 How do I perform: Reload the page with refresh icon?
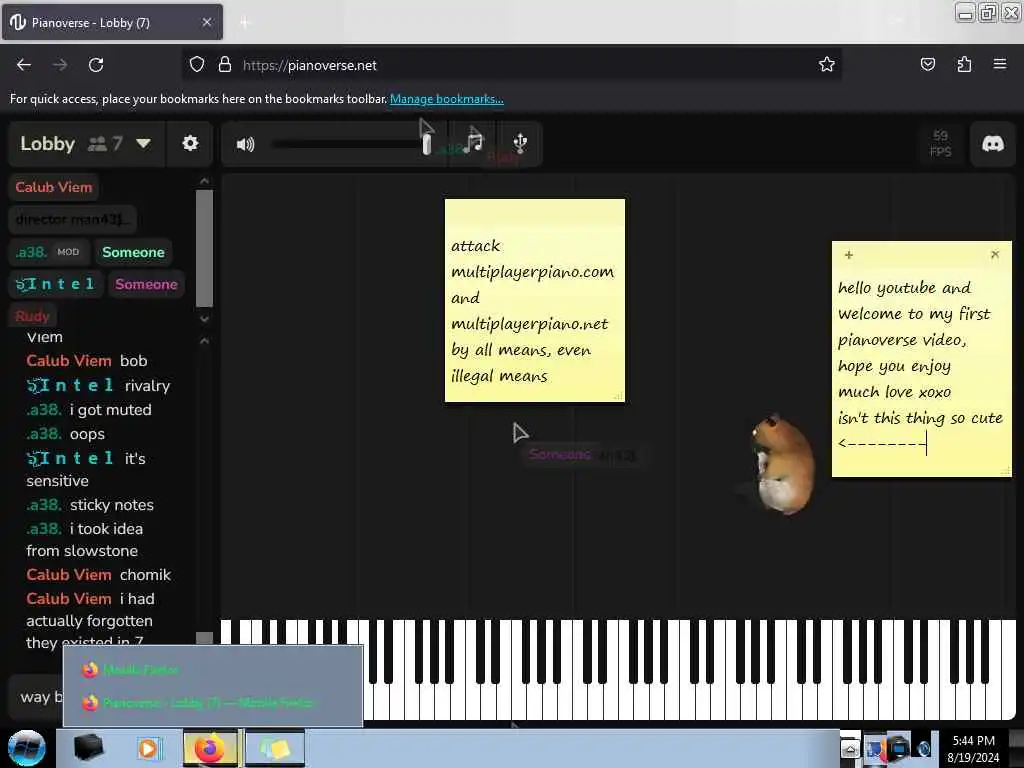(x=96, y=65)
